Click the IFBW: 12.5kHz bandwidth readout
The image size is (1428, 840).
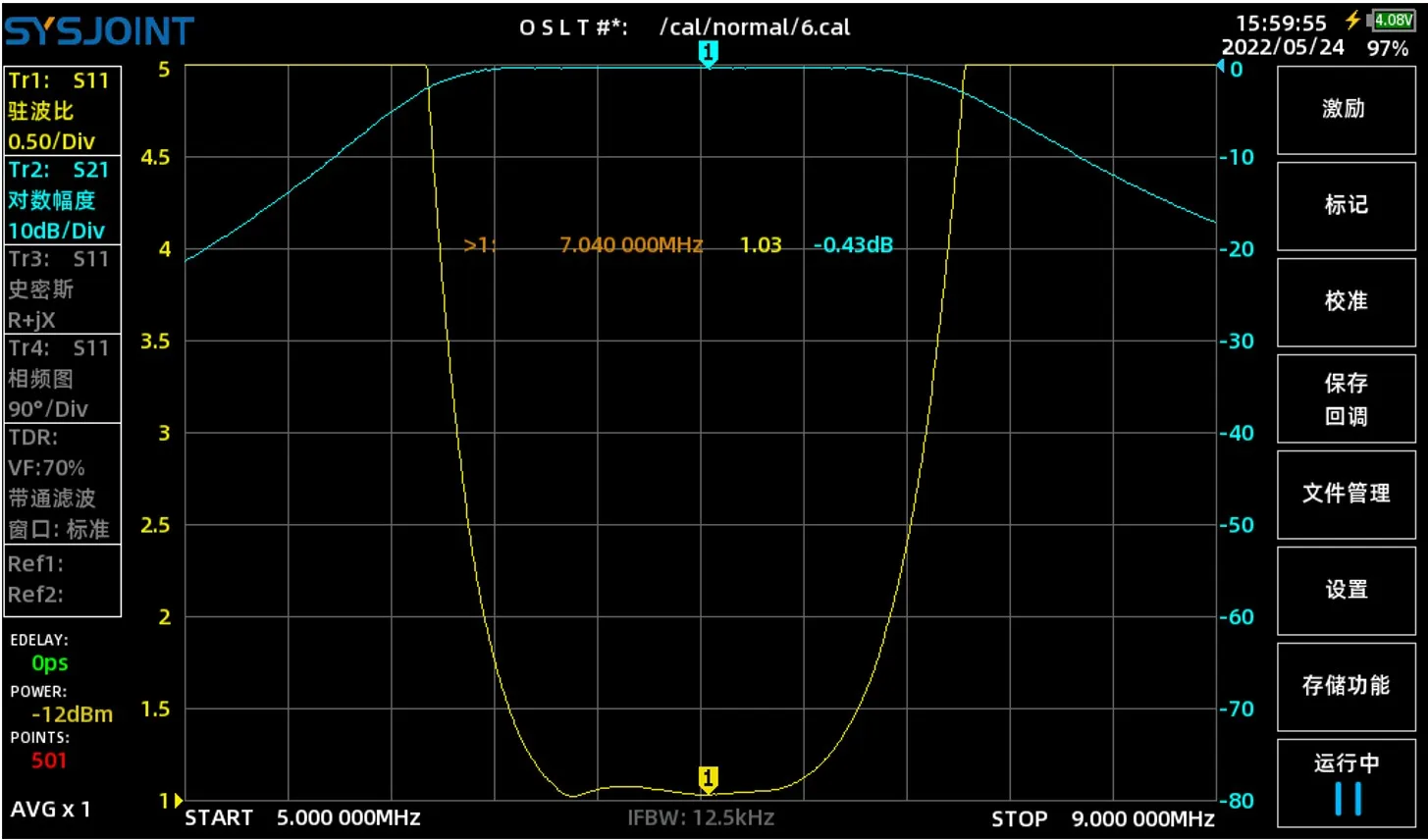tap(701, 816)
